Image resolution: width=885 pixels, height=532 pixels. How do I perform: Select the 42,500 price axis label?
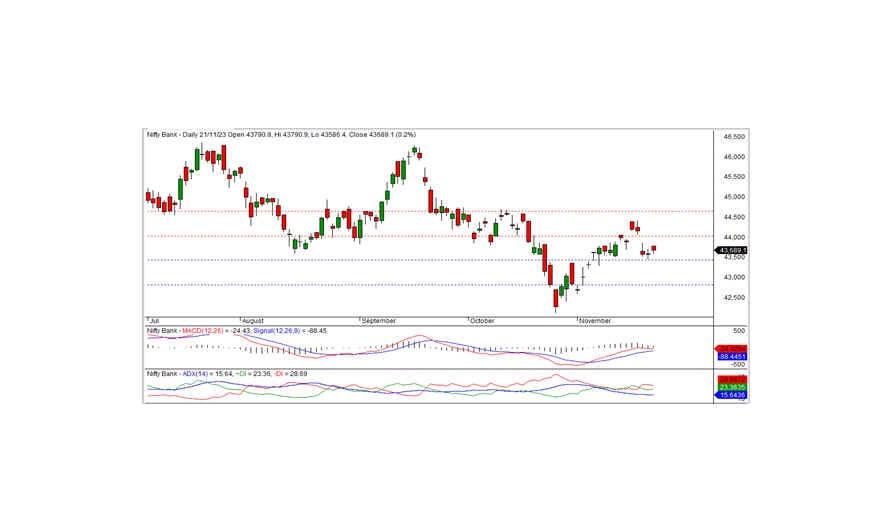[734, 297]
